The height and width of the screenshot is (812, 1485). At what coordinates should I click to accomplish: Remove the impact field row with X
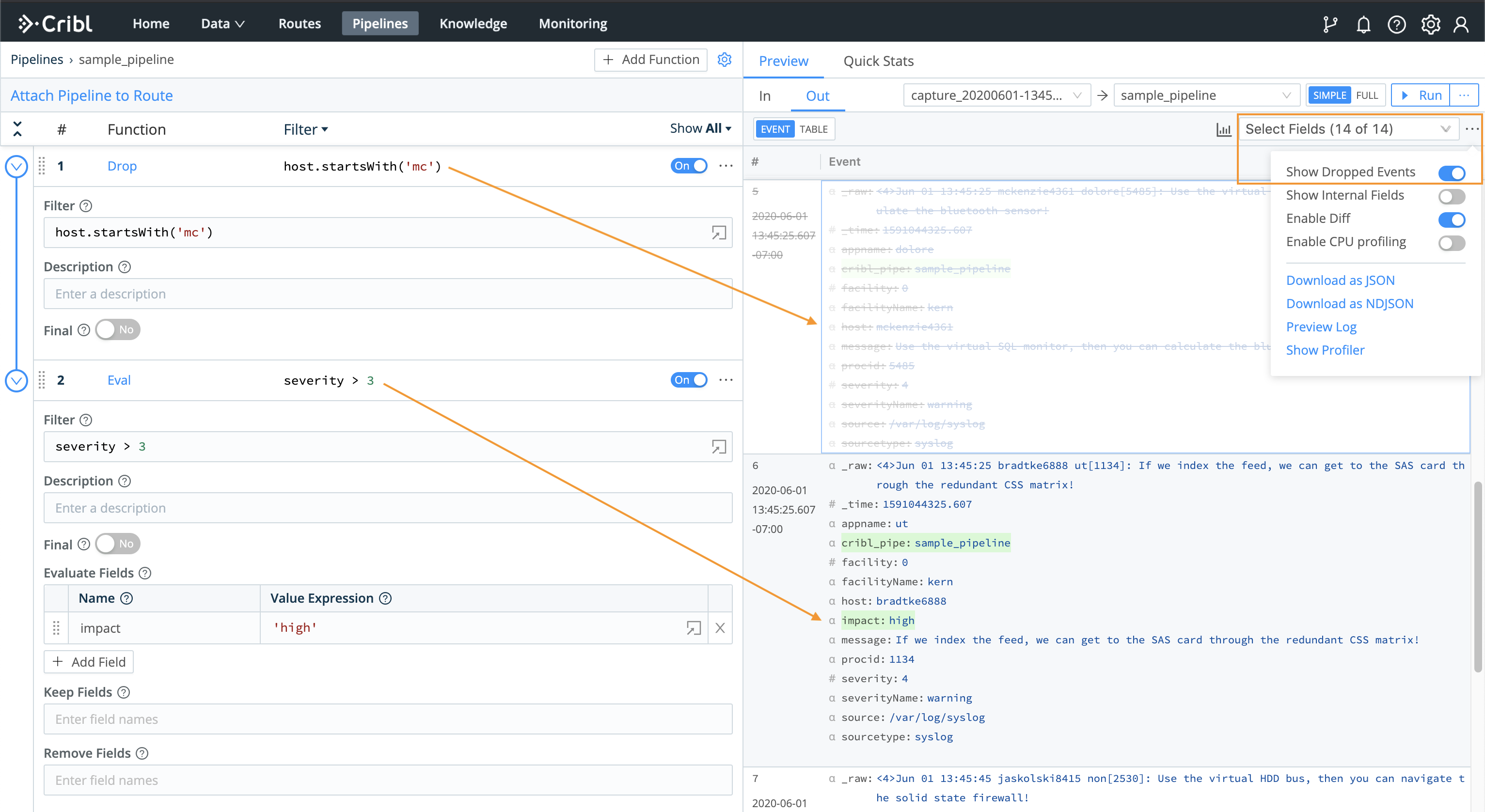tap(720, 628)
